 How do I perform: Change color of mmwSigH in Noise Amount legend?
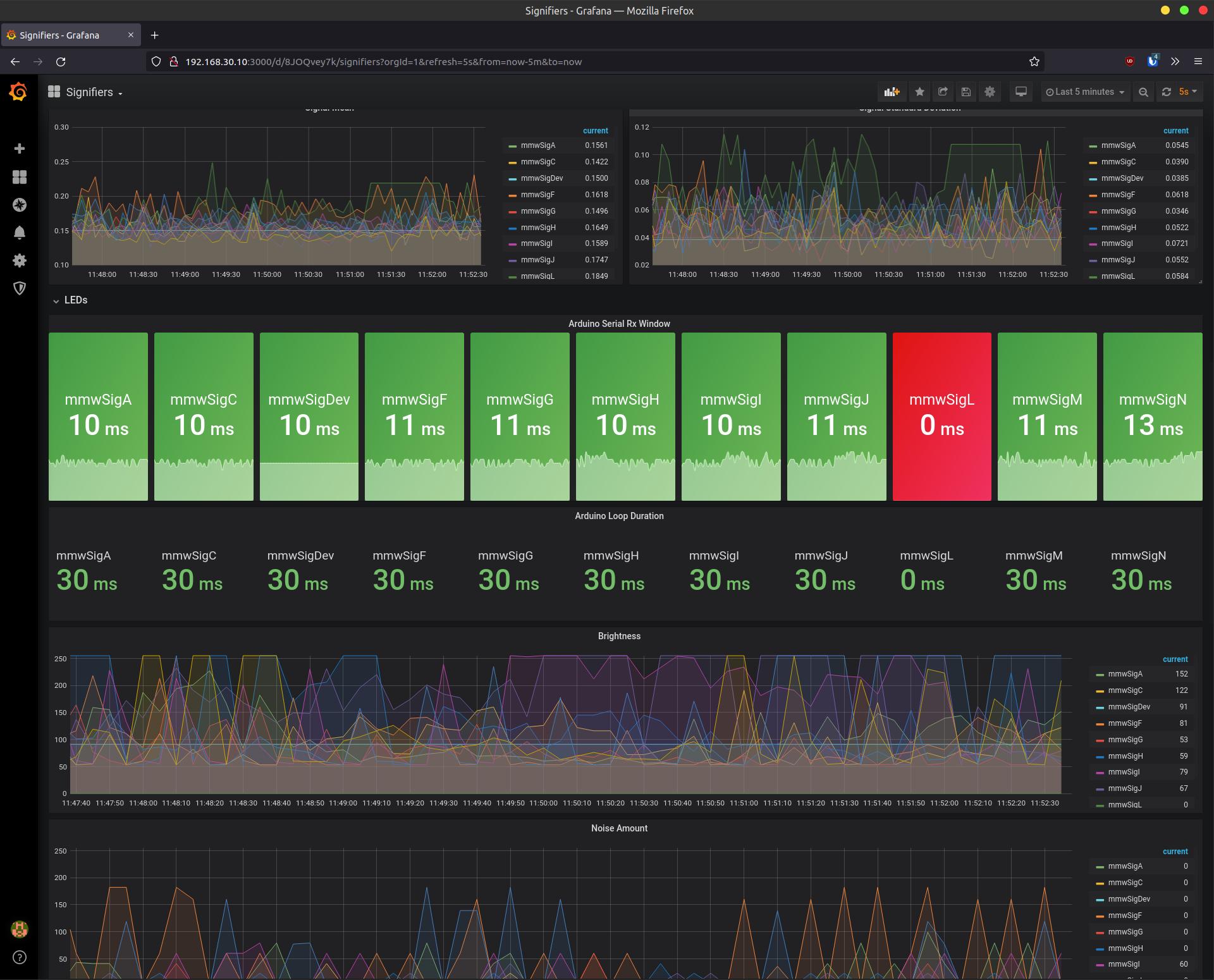point(1100,948)
